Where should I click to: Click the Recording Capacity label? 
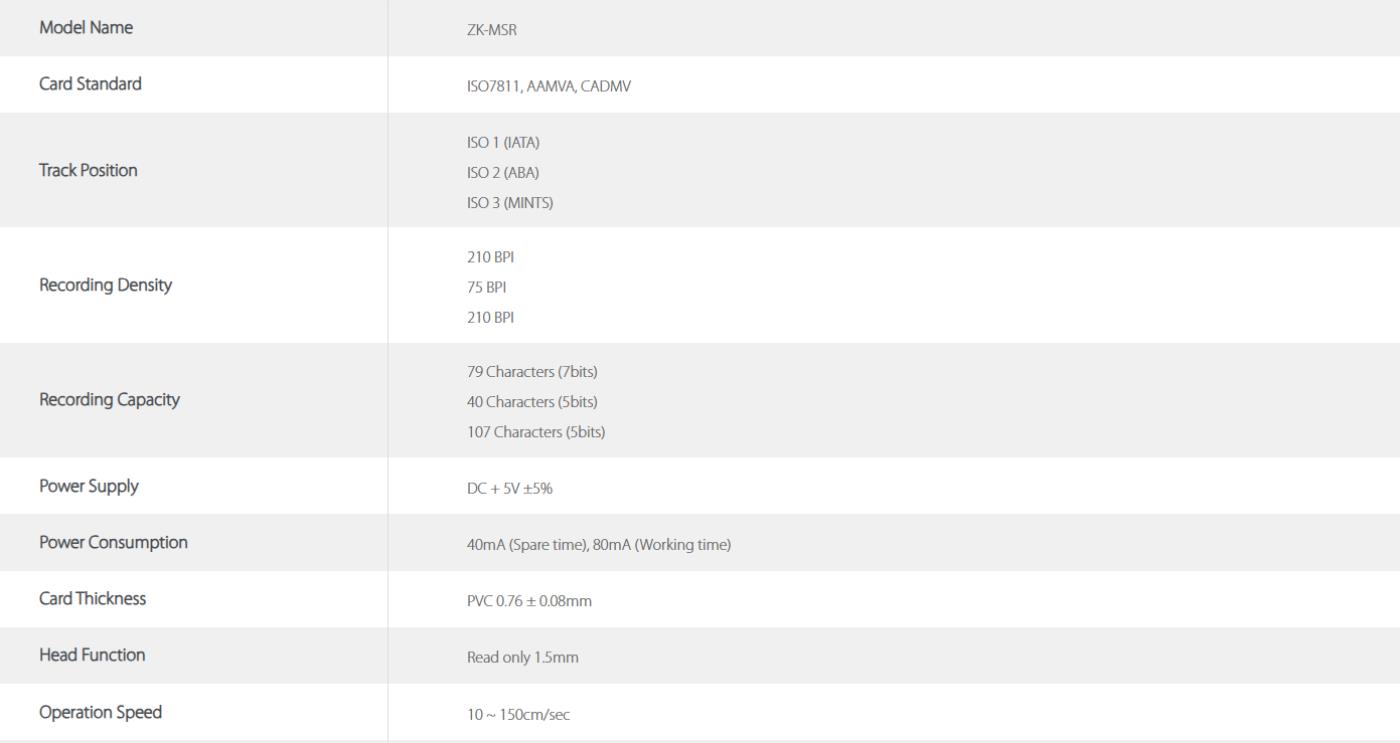109,400
